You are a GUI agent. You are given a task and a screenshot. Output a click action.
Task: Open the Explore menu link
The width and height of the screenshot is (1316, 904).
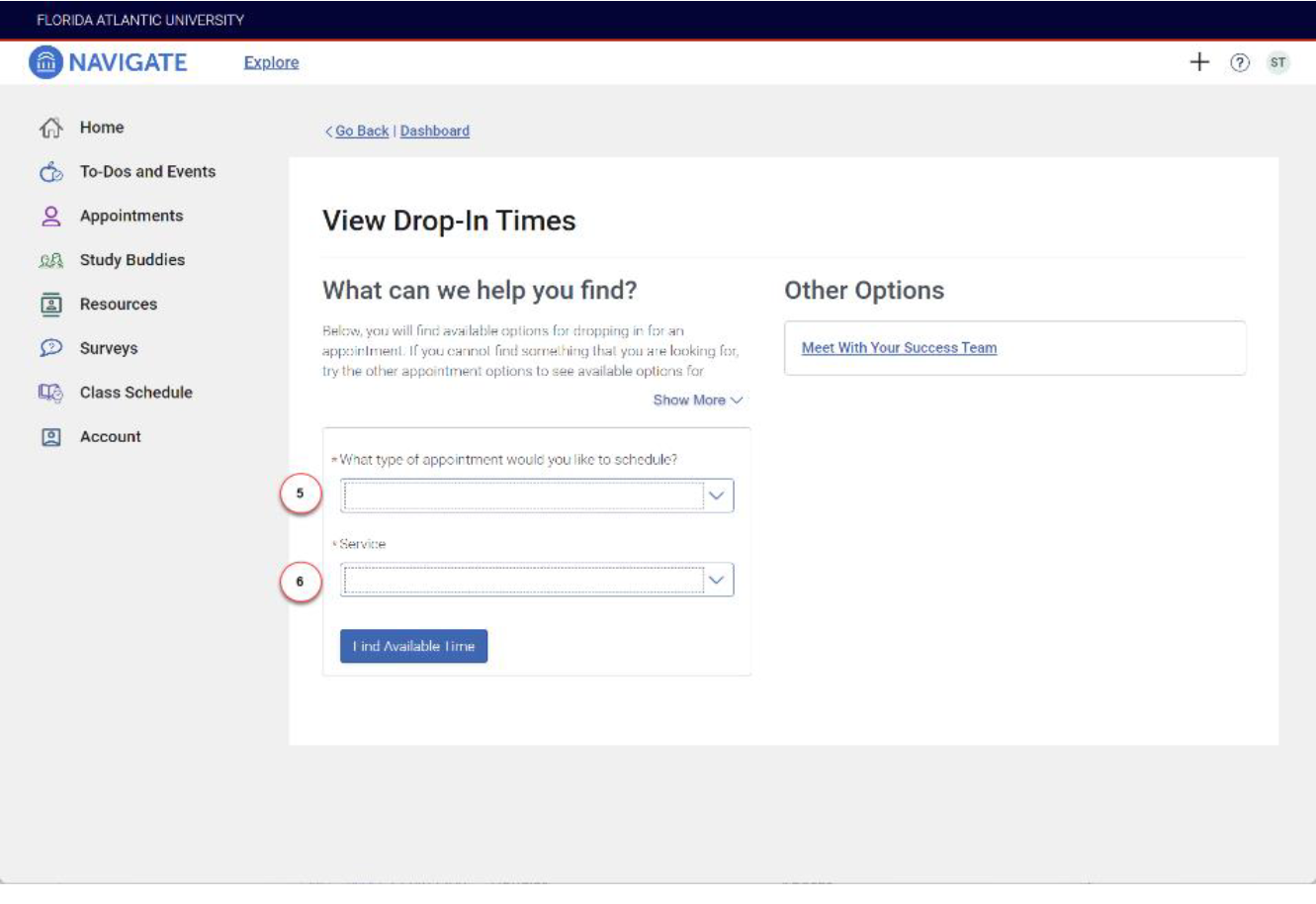click(271, 62)
